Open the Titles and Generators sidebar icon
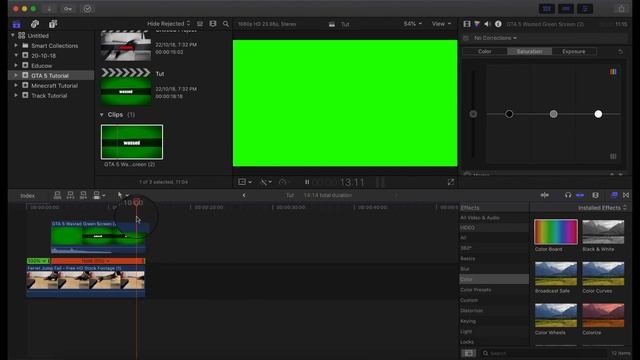The width and height of the screenshot is (640, 360). pos(53,24)
